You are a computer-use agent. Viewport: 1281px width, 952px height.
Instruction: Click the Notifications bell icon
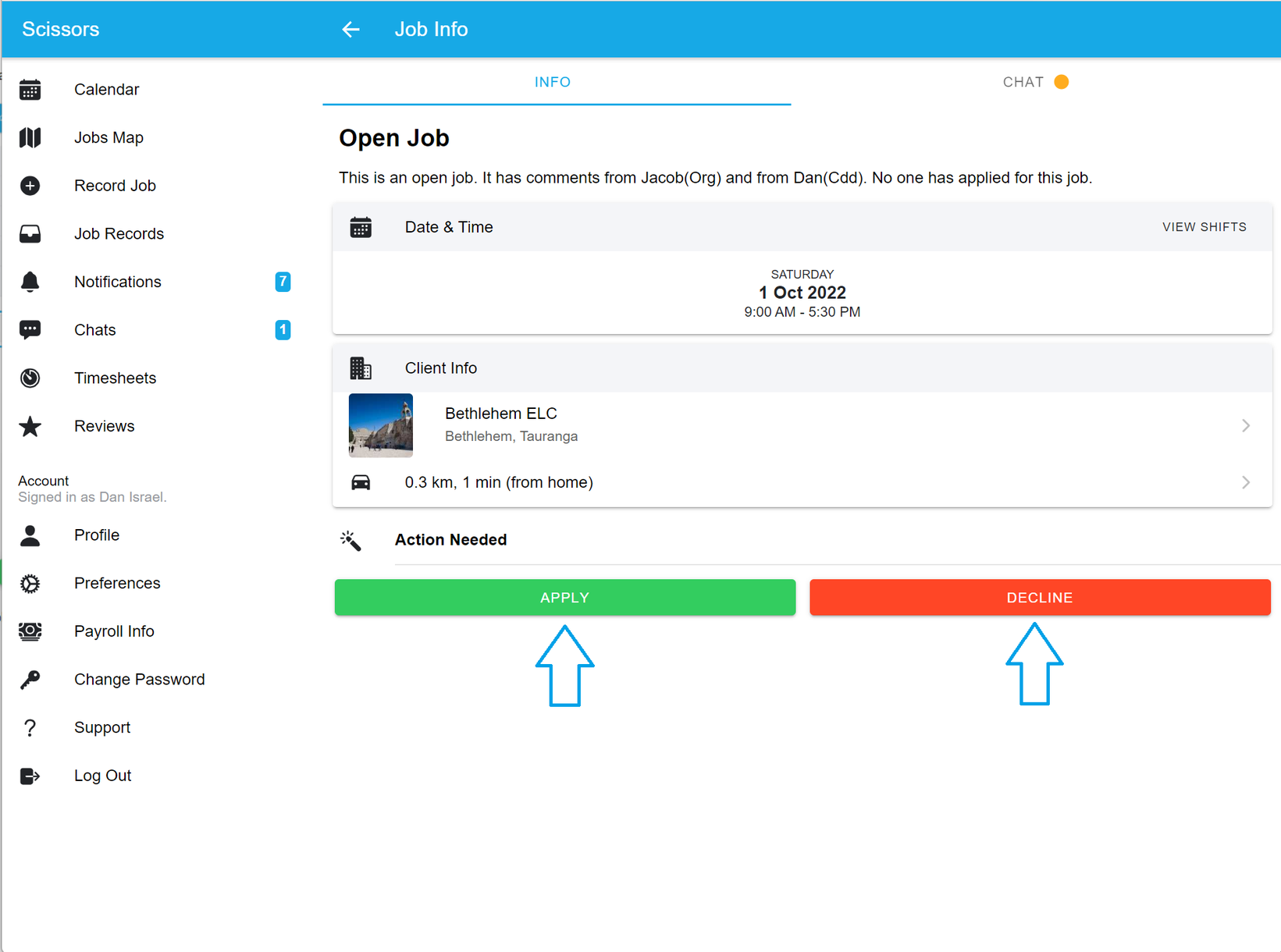(x=30, y=282)
